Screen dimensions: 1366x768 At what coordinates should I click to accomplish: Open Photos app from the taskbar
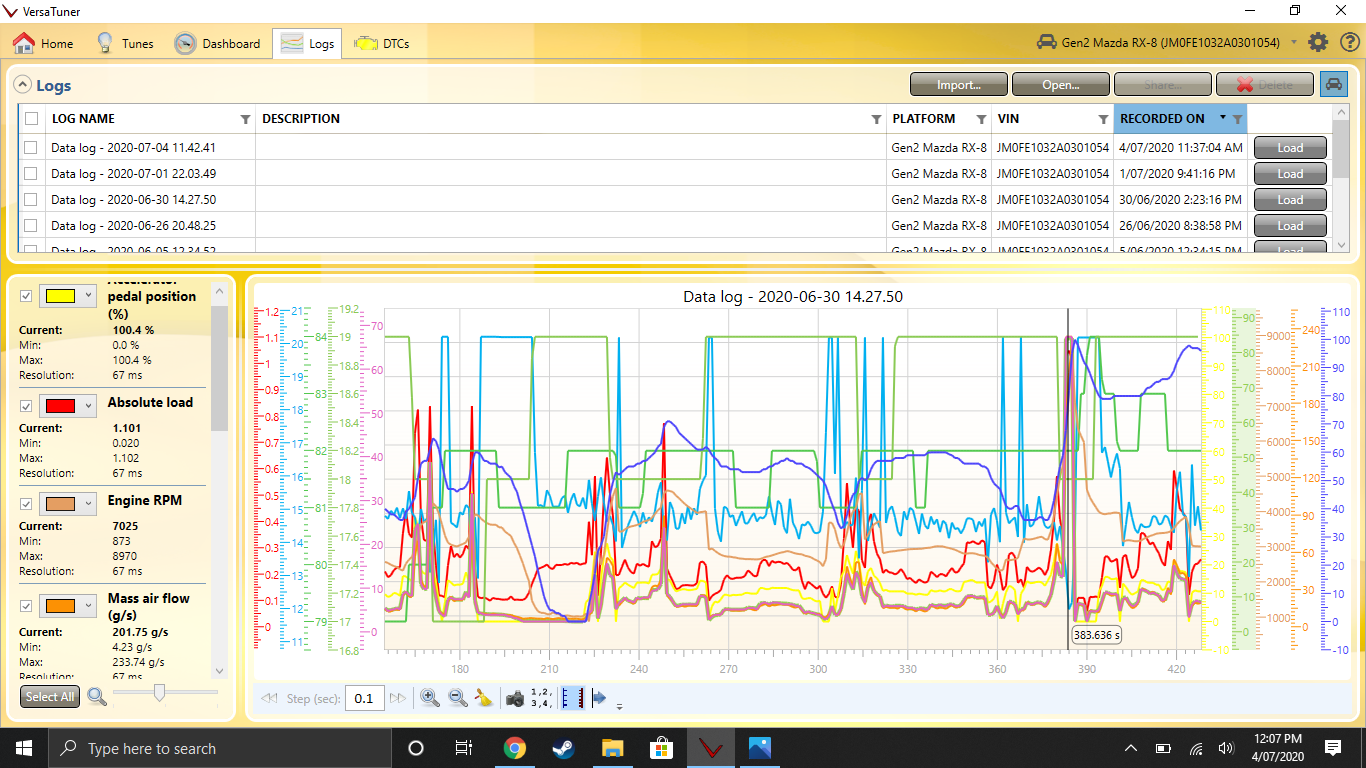[760, 748]
